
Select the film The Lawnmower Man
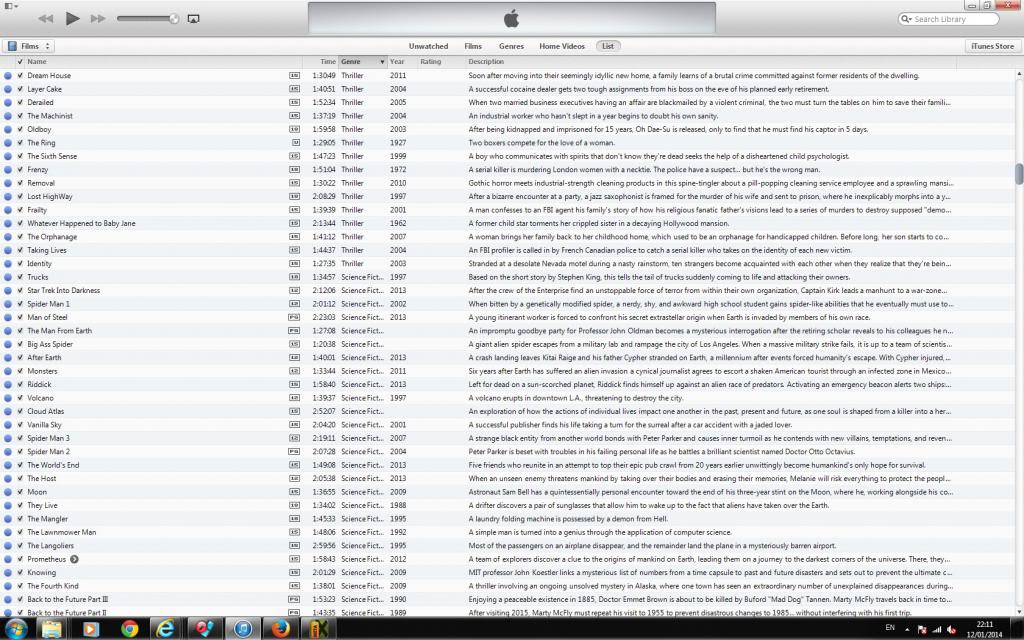(61, 532)
